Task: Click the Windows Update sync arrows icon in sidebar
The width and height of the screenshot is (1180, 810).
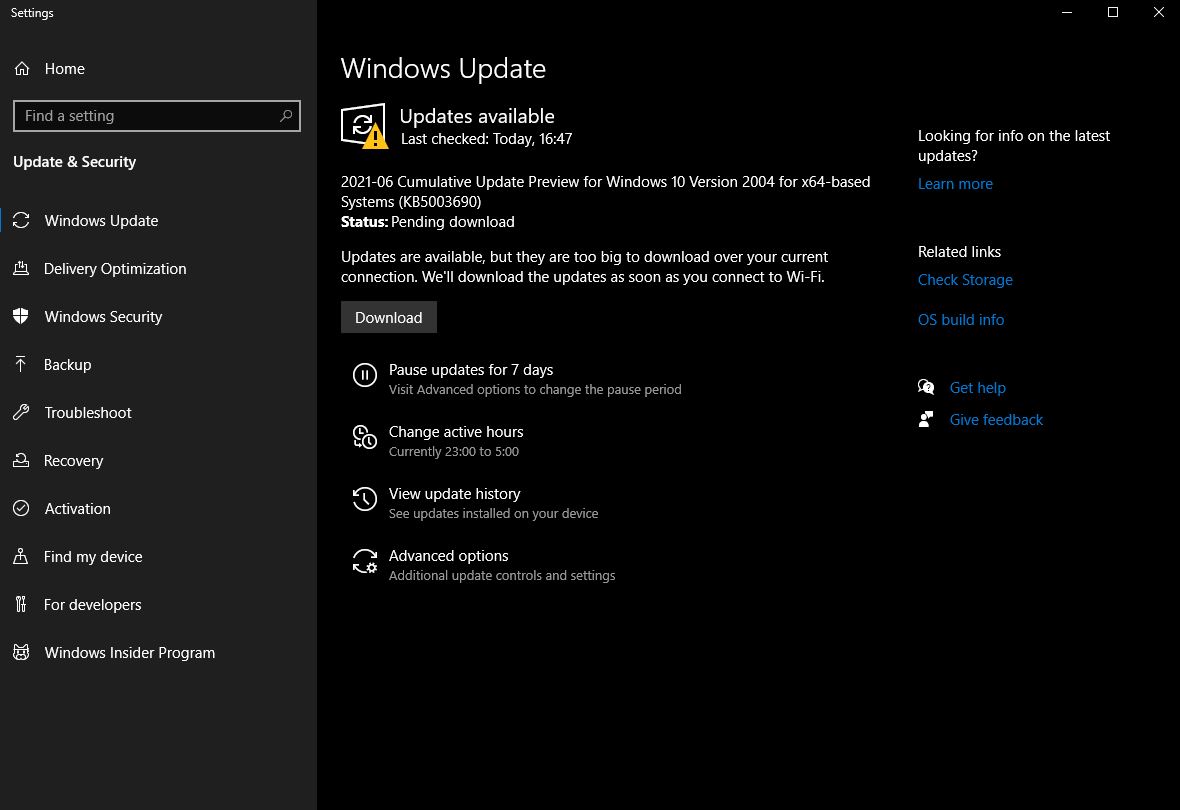Action: point(21,221)
